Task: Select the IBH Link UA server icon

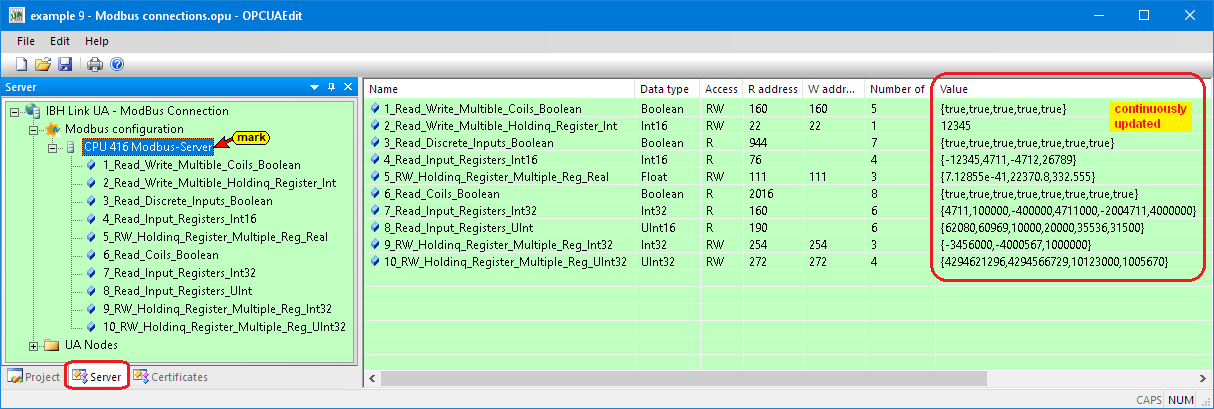Action: coord(32,110)
